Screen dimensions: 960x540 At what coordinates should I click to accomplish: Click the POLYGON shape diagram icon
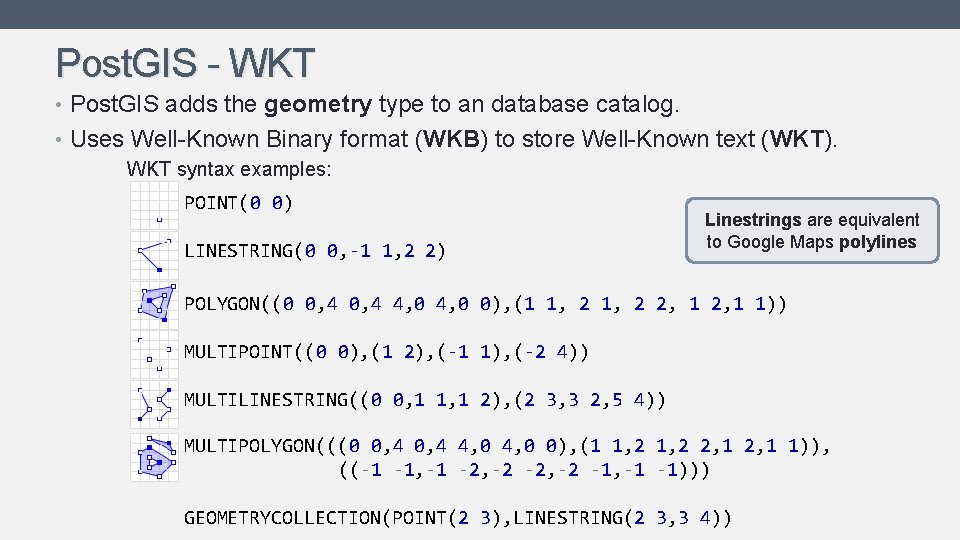(x=154, y=303)
